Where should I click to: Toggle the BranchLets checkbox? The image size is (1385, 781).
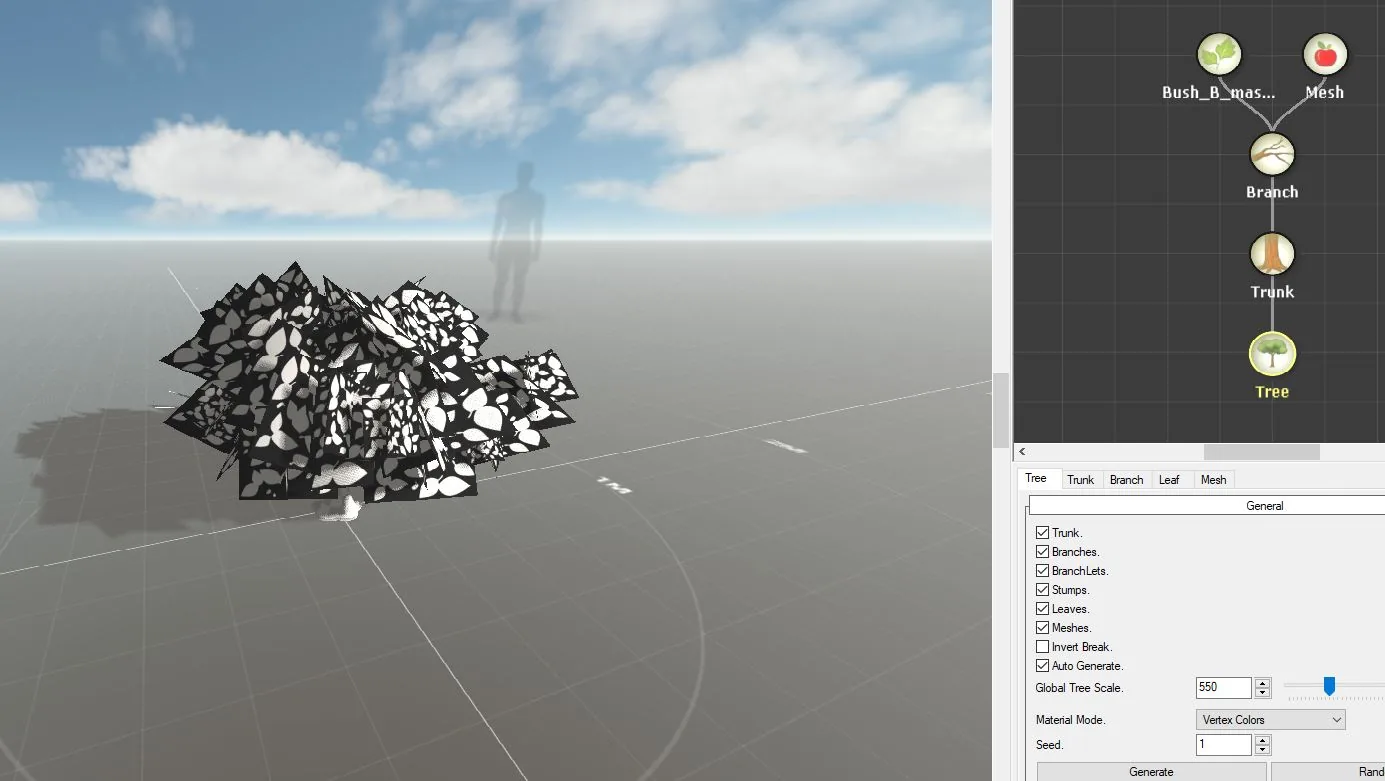tap(1043, 571)
